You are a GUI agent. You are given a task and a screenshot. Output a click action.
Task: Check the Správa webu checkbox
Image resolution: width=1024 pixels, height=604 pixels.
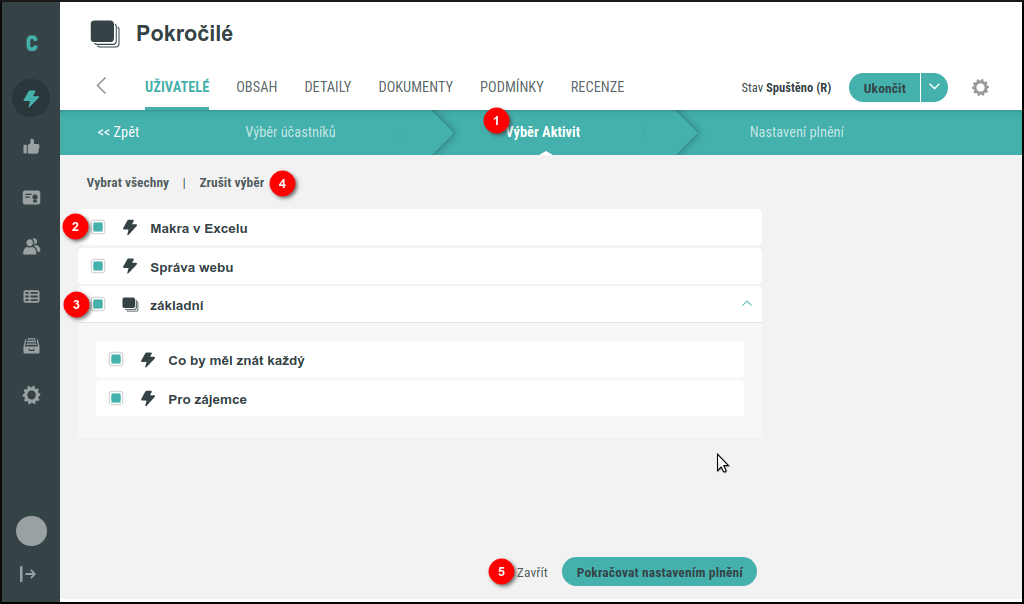pos(97,267)
